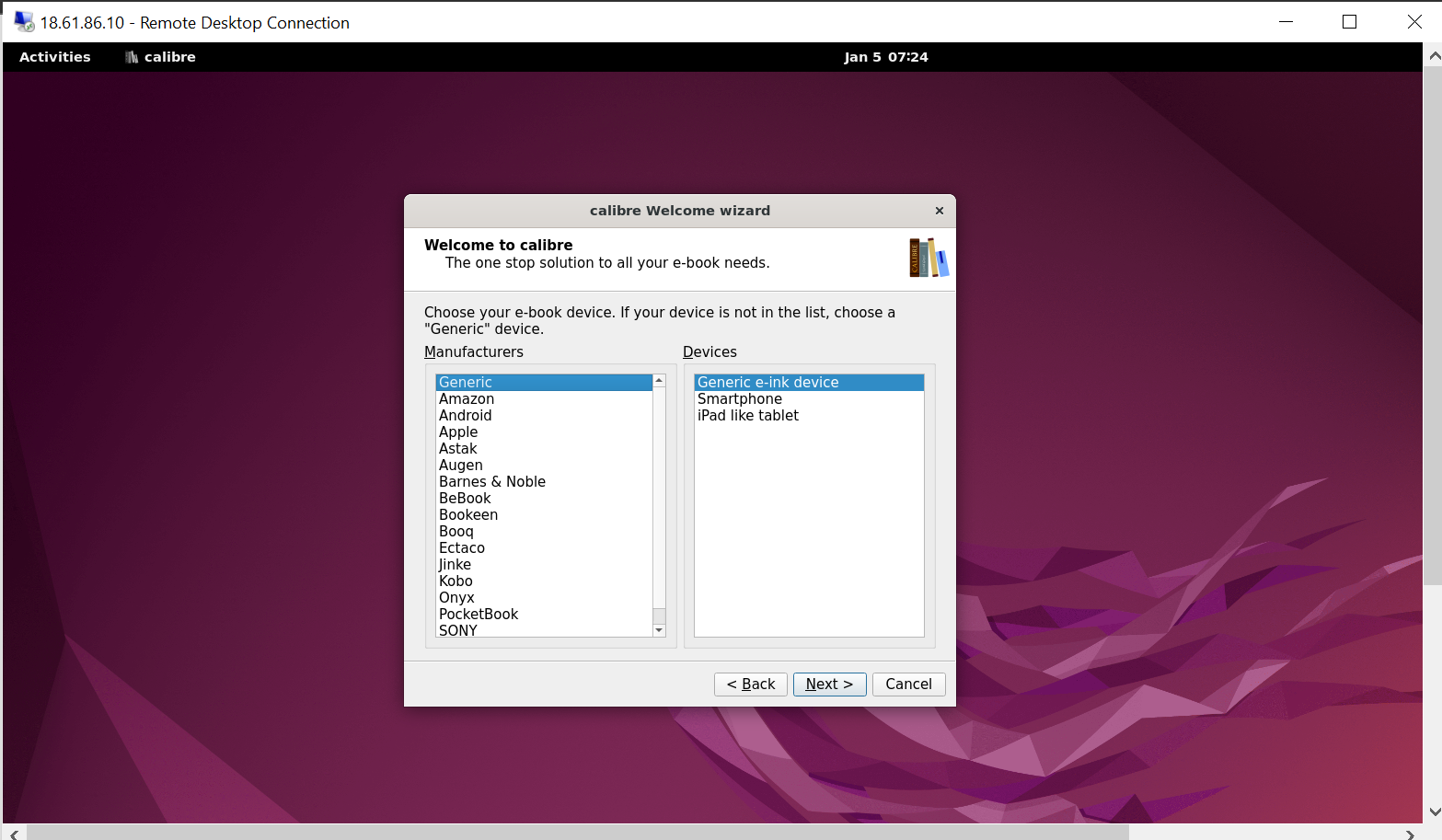
Task: Click the calibre books logo icon
Action: (929, 258)
